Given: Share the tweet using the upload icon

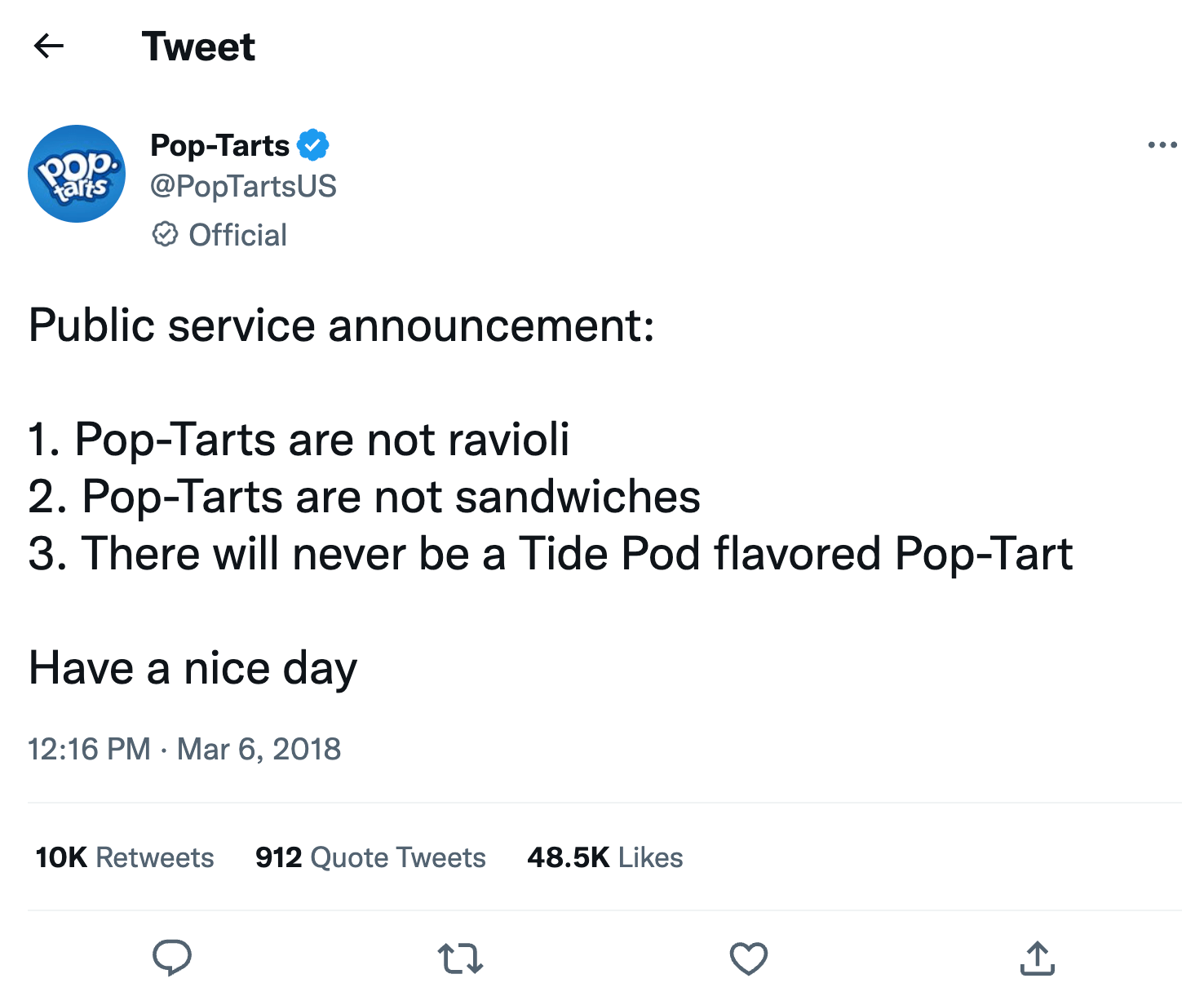Looking at the screenshot, I should click(1037, 958).
